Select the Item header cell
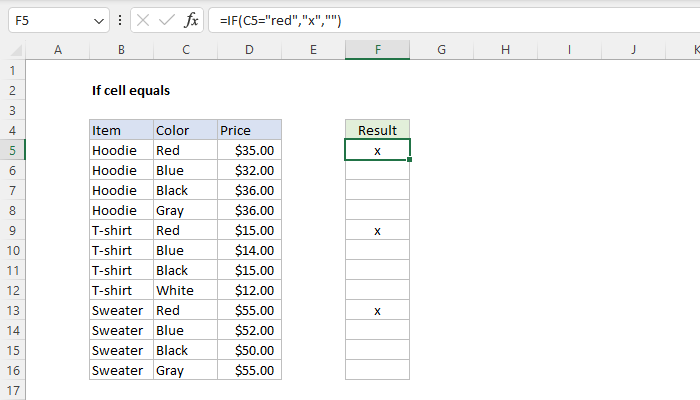 pos(121,130)
